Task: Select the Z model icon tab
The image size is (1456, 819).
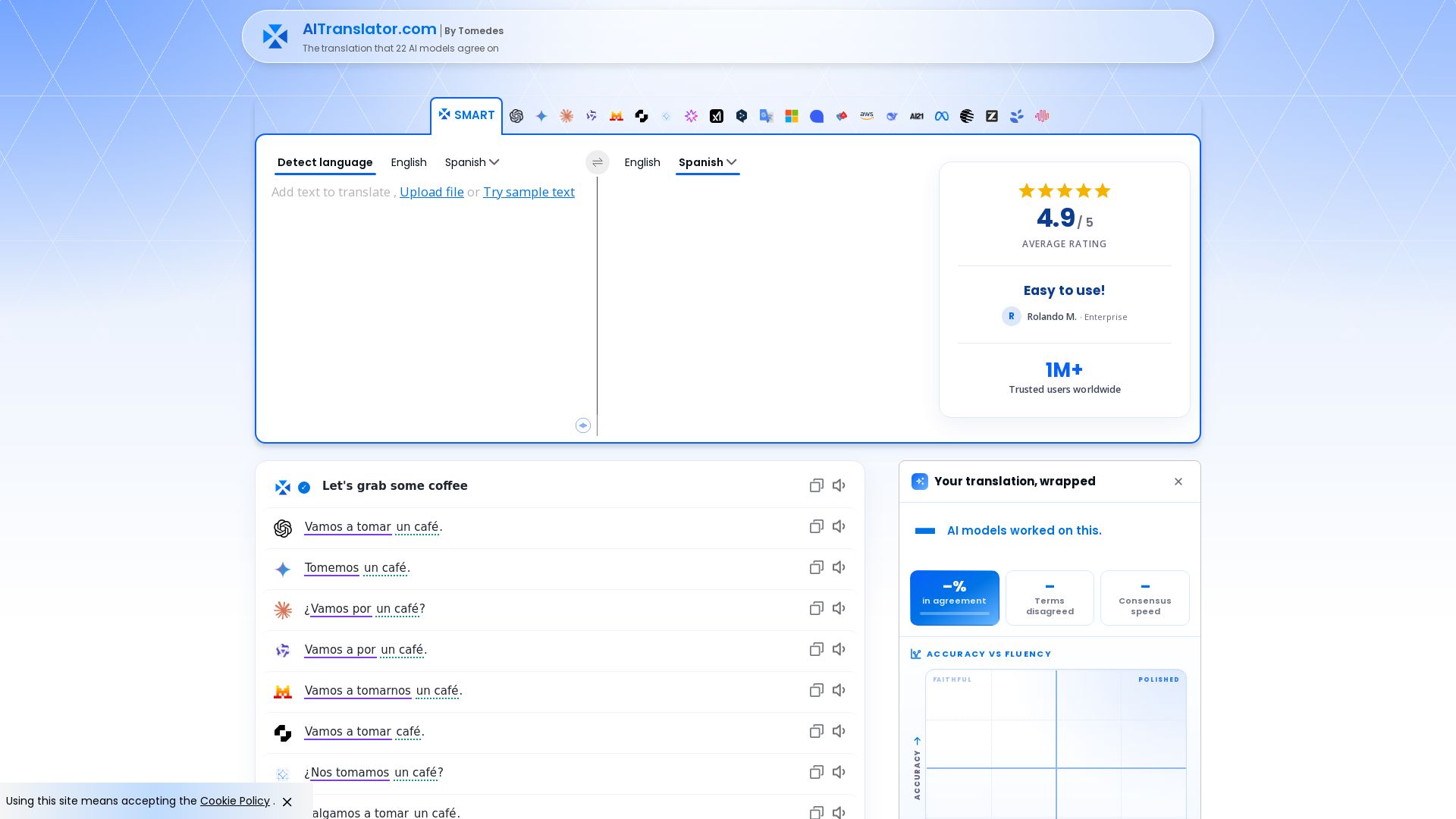Action: [x=992, y=116]
